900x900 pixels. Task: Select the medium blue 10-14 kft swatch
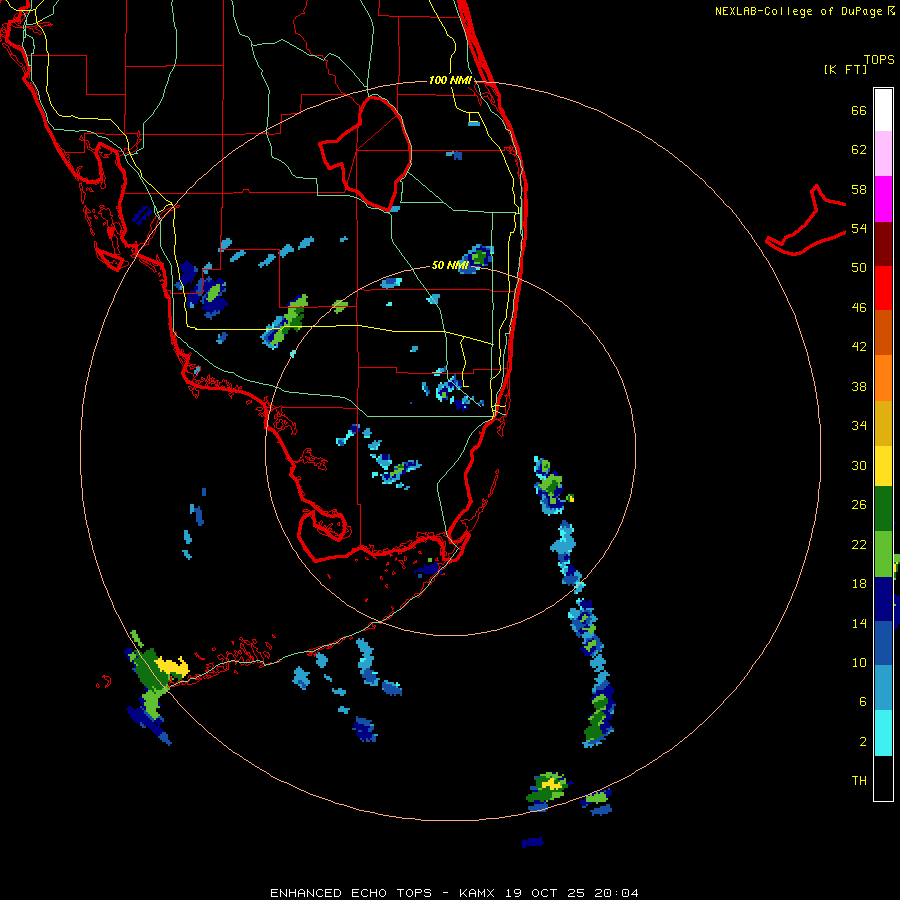pos(883,643)
